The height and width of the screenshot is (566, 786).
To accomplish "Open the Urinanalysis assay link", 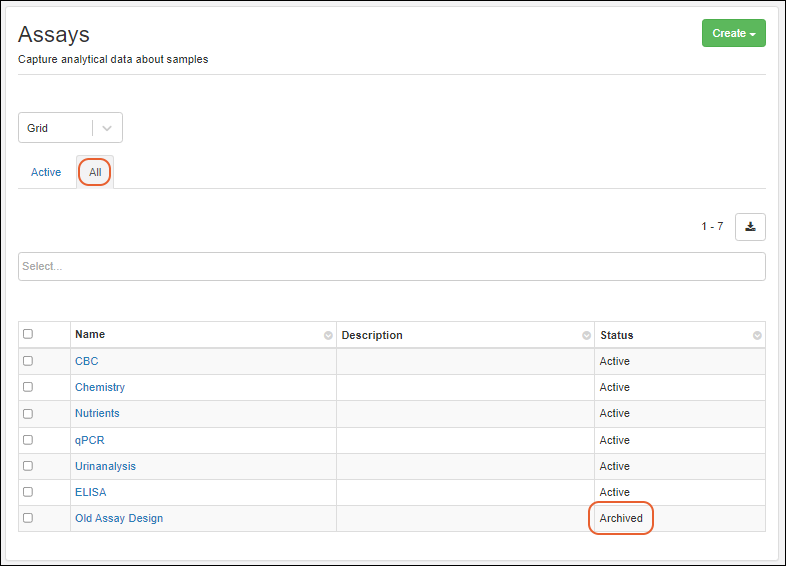I will (105, 466).
